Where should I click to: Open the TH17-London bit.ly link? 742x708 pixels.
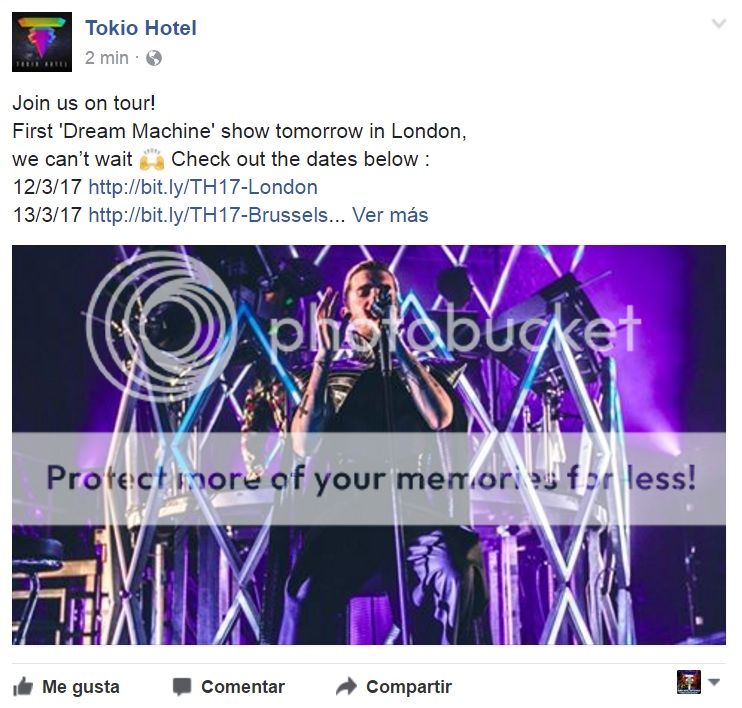click(203, 187)
